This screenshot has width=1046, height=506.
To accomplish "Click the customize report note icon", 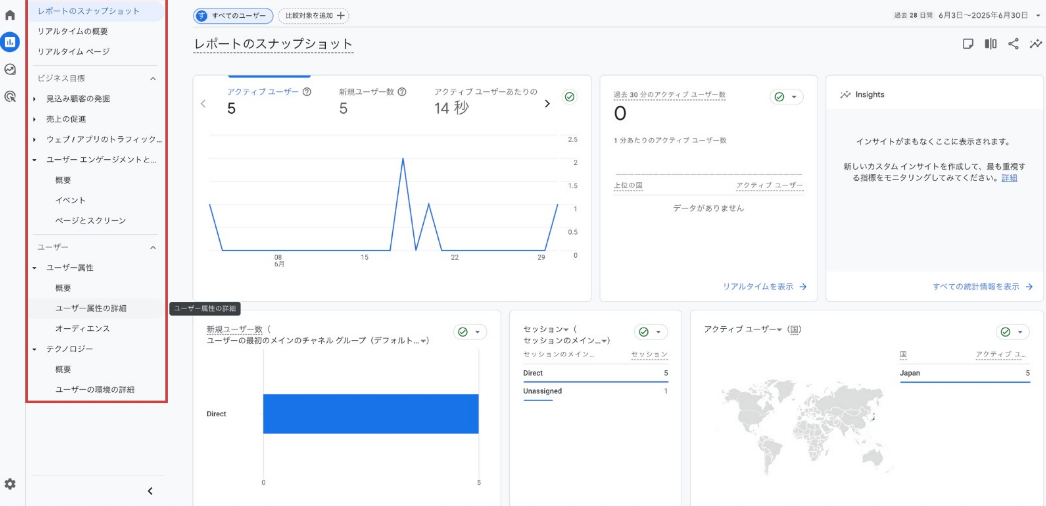I will (x=967, y=44).
